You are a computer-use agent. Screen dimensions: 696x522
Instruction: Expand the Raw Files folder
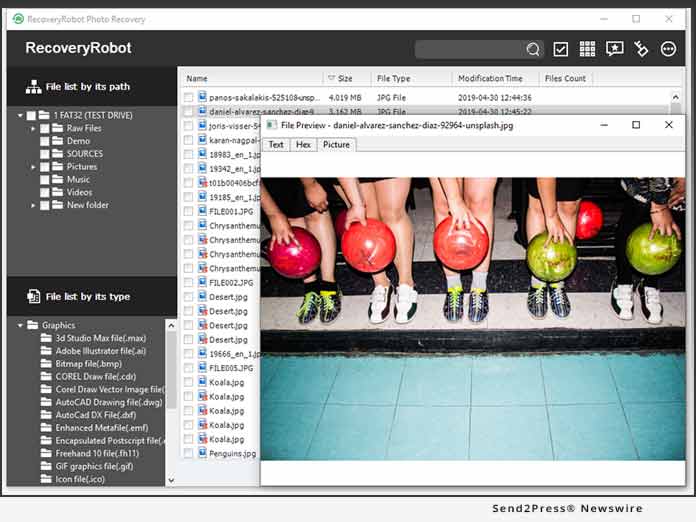(33, 129)
